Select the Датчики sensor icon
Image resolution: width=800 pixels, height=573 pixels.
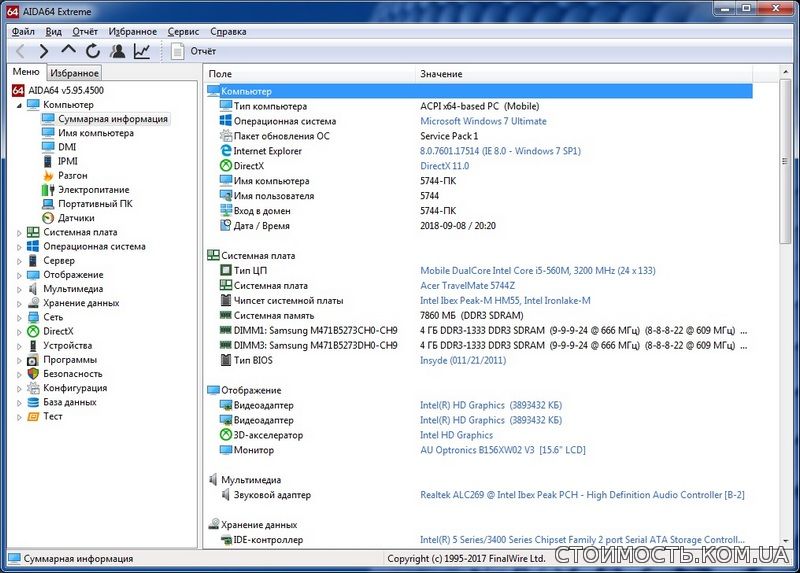[48, 218]
